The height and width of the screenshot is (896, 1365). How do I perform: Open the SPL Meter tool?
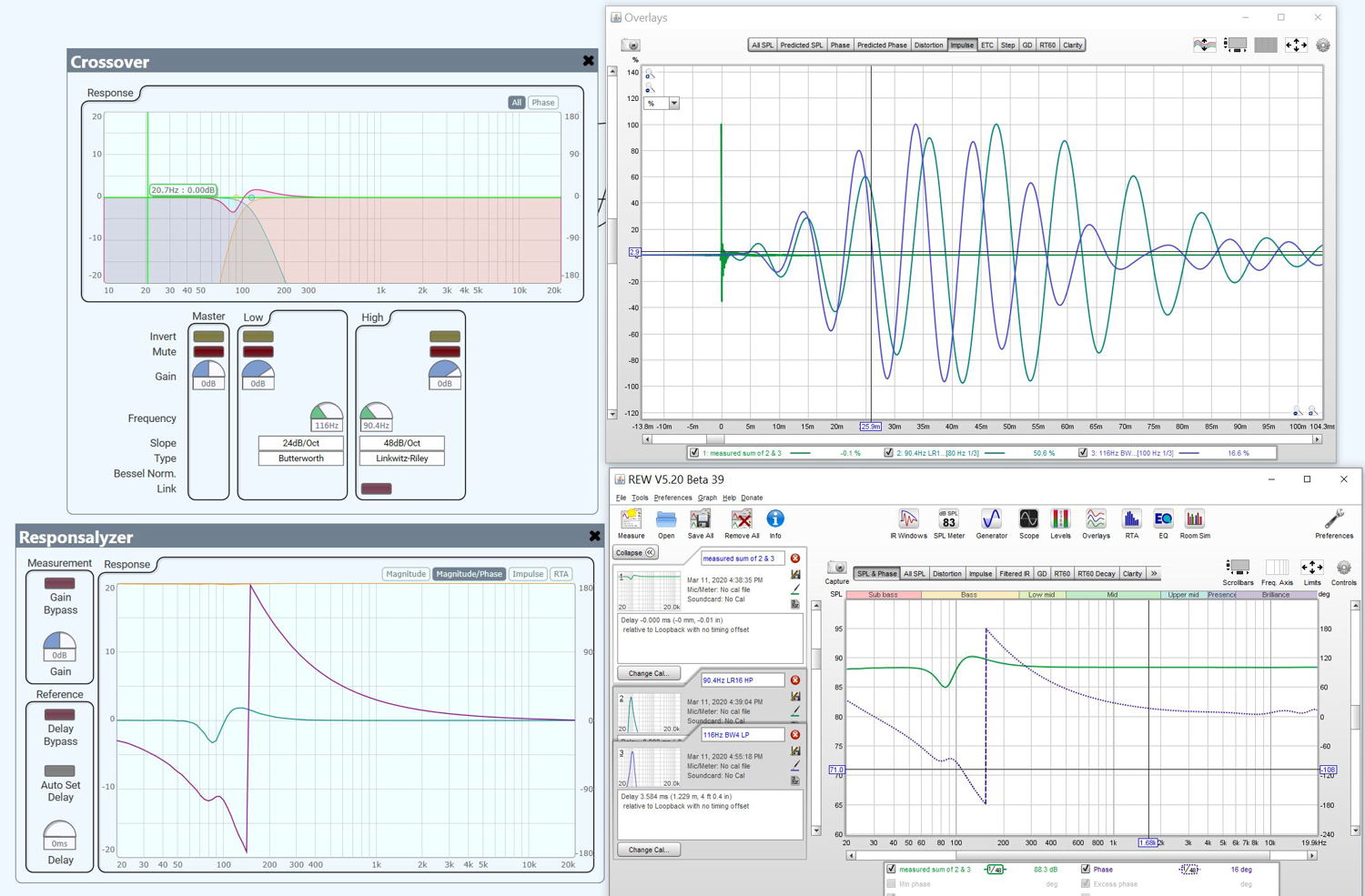(948, 519)
